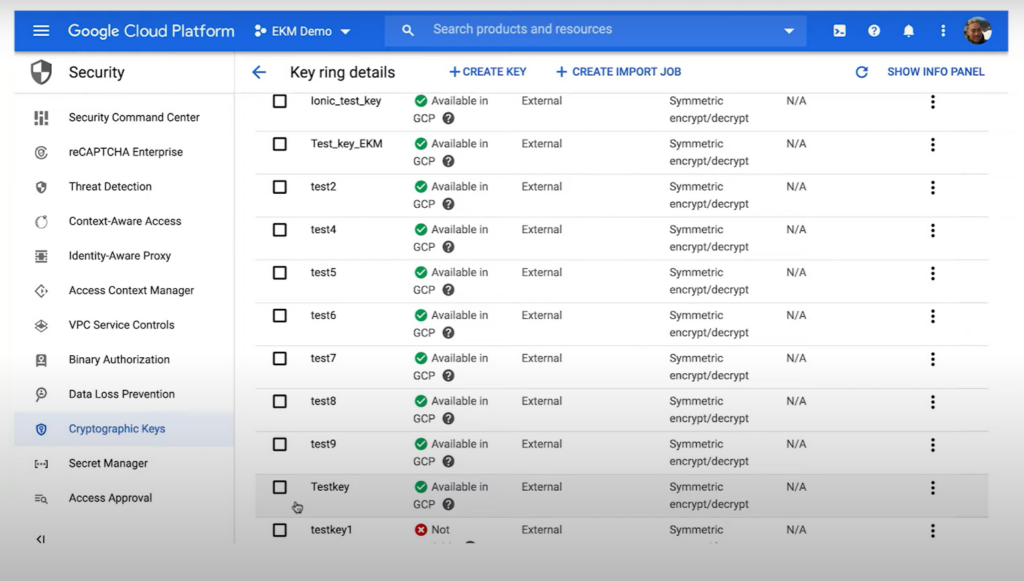Expand the search bar dropdown arrow
This screenshot has height=581, width=1024.
(789, 30)
